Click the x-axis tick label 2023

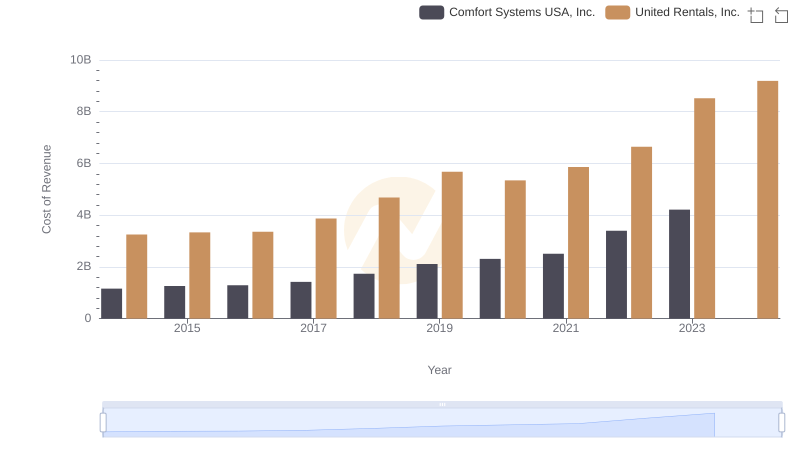point(692,328)
